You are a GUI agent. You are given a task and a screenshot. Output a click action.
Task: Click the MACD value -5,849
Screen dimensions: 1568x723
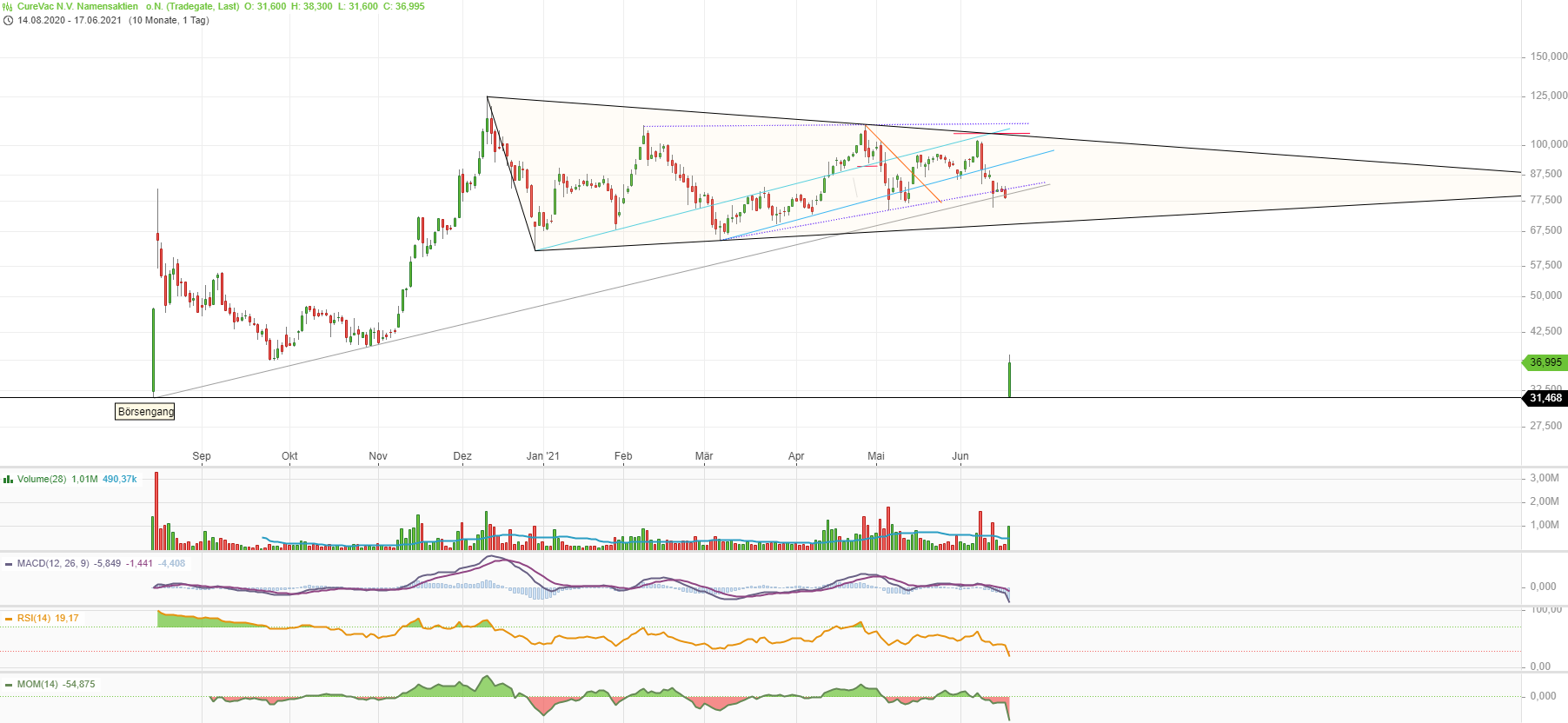[x=108, y=563]
